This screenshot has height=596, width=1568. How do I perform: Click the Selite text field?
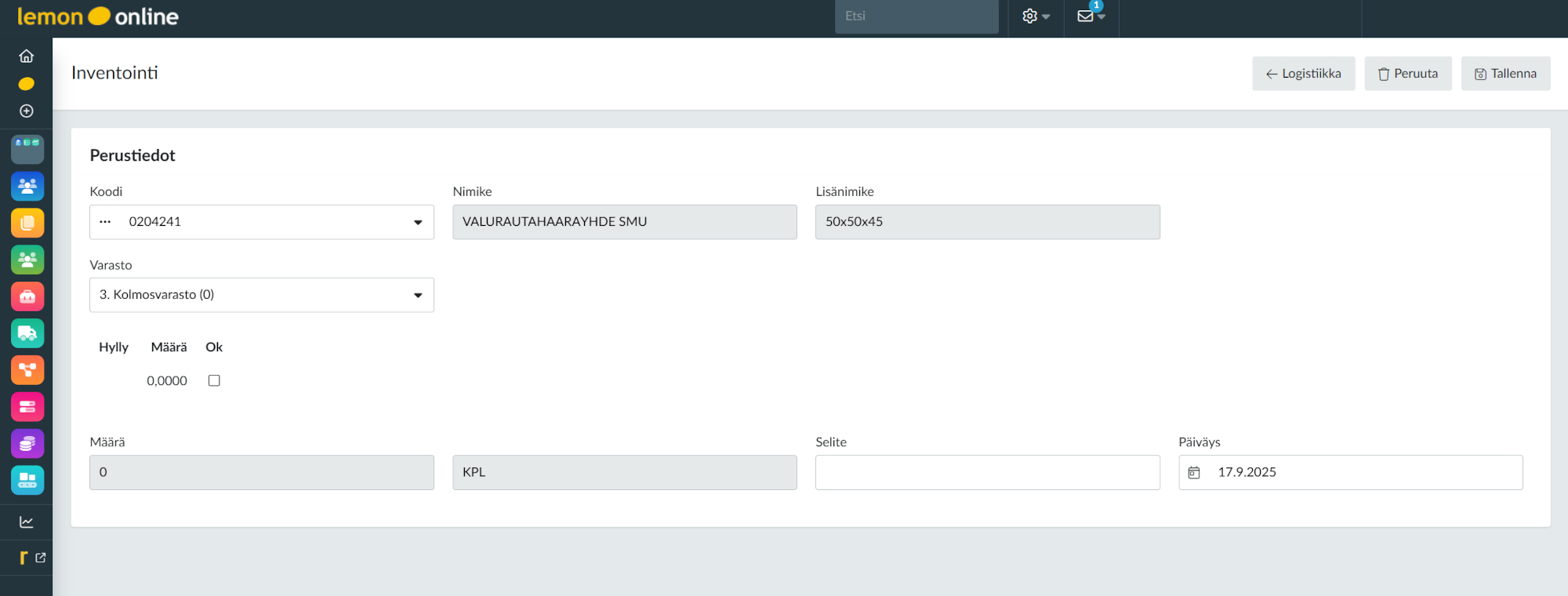[987, 473]
